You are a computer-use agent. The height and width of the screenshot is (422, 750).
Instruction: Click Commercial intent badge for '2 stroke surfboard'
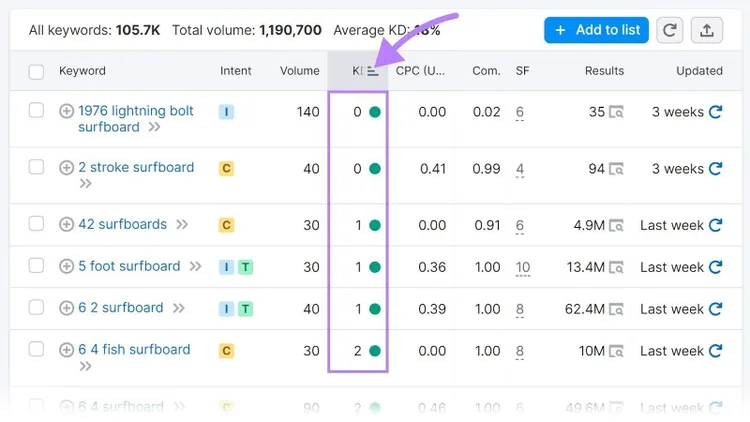(226, 168)
